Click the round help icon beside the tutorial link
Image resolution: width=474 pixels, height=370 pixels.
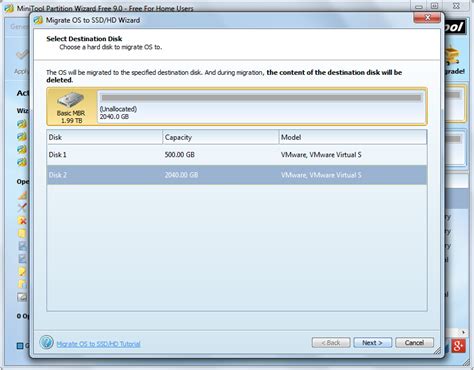click(46, 342)
